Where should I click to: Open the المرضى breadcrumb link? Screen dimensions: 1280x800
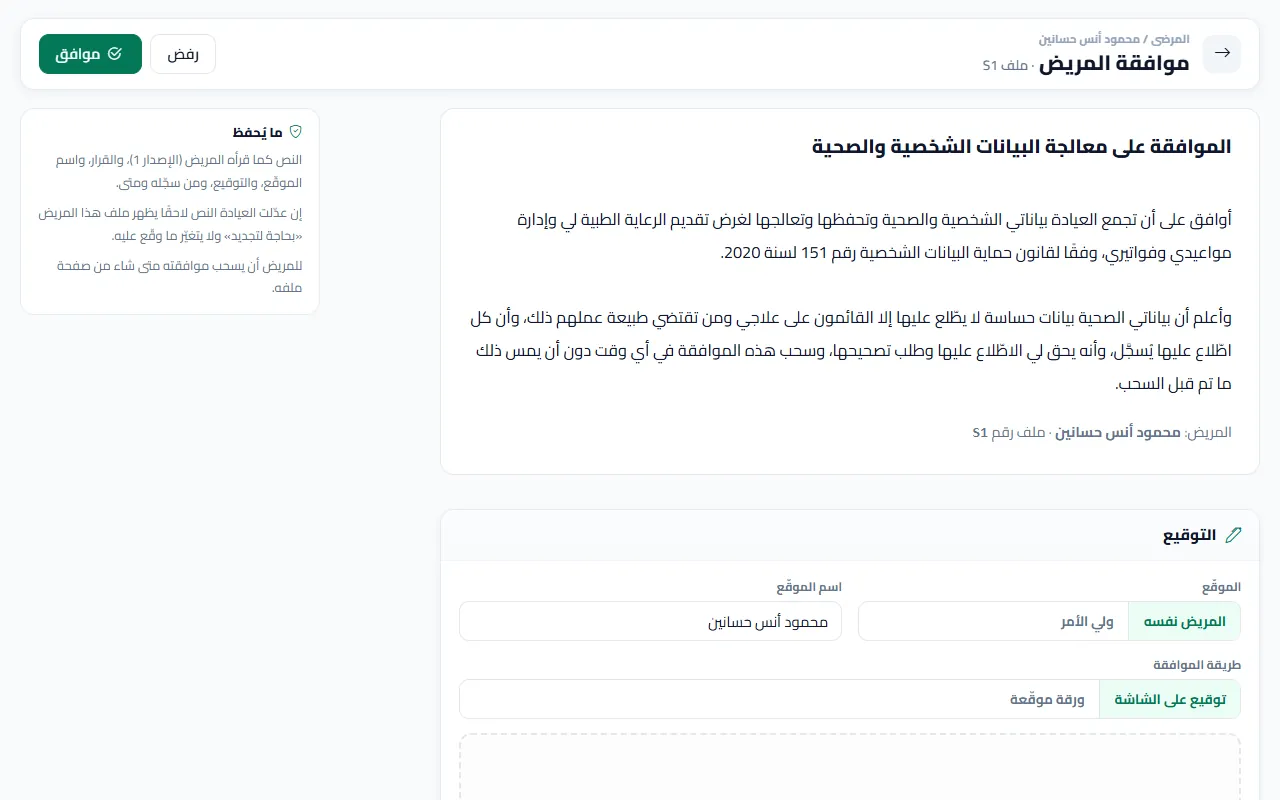point(1170,39)
